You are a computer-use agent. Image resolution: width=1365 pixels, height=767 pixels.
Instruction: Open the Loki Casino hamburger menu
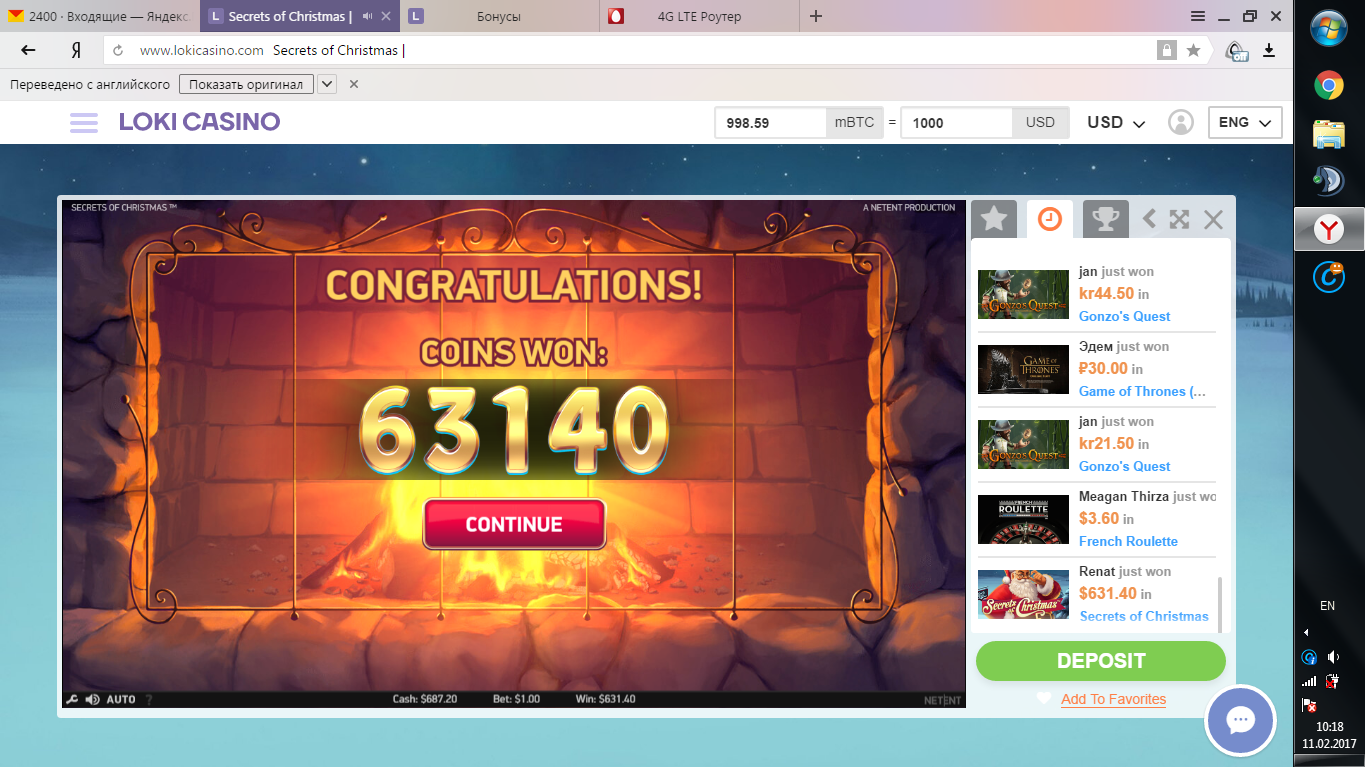tap(84, 122)
